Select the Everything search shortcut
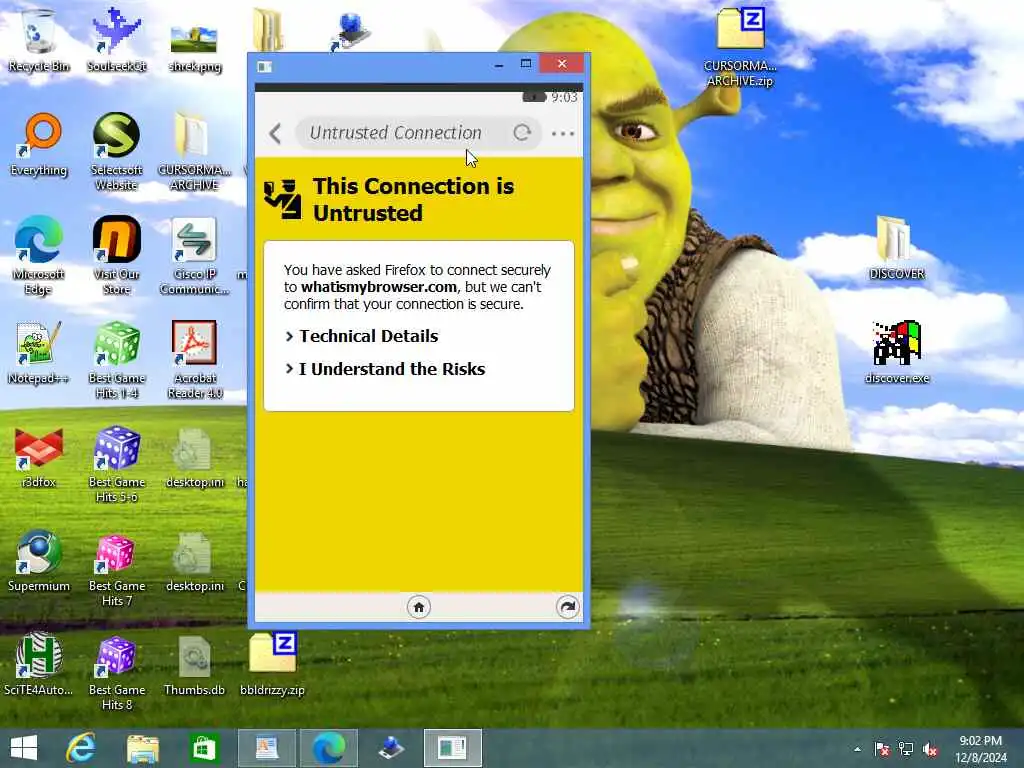The width and height of the screenshot is (1024, 768). (x=39, y=144)
